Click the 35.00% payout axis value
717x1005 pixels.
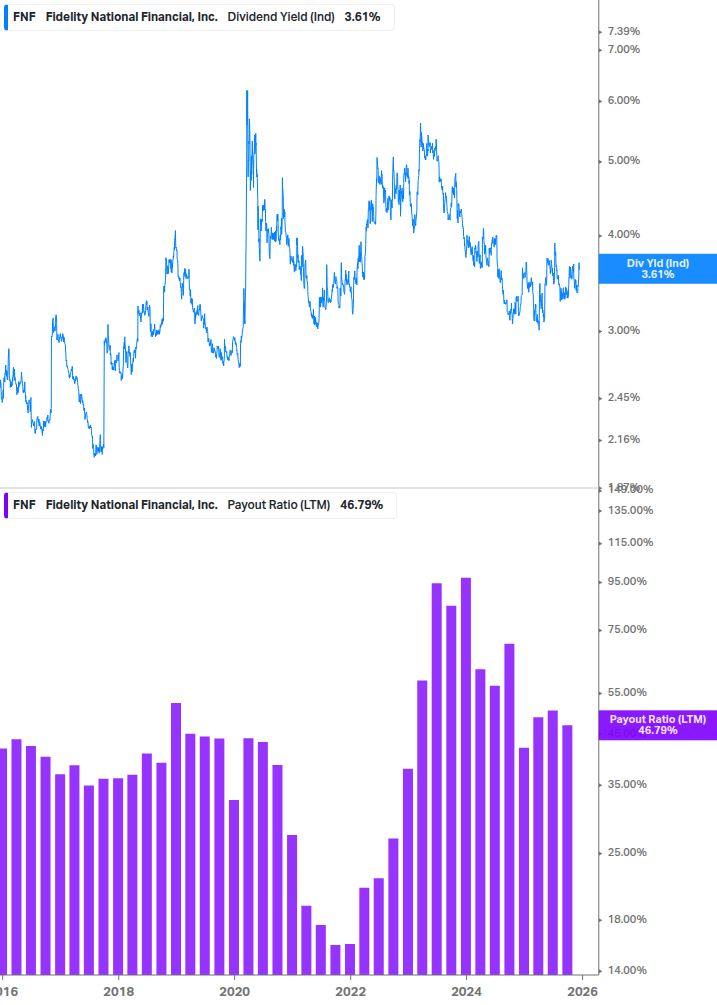click(x=627, y=785)
